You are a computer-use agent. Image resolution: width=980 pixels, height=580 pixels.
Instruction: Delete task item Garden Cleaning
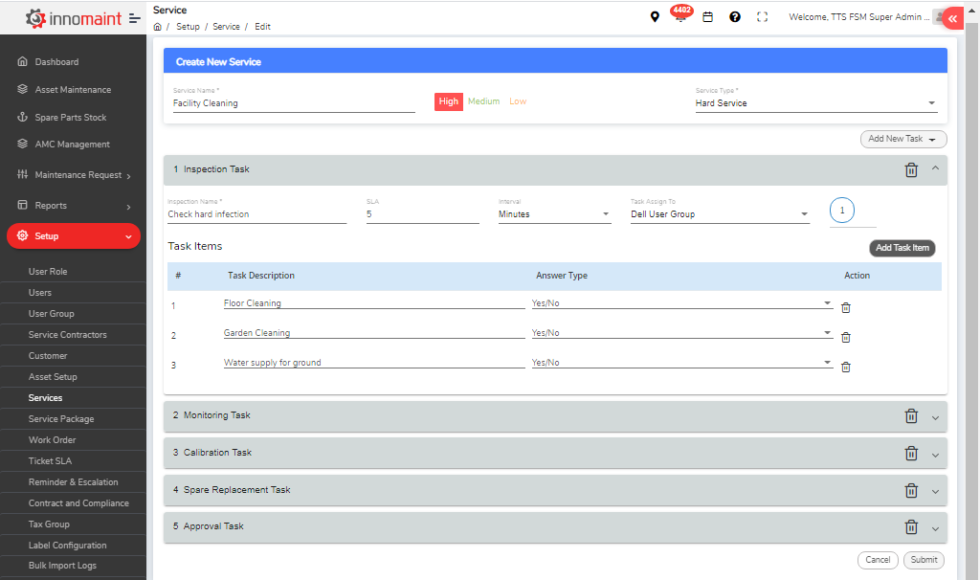tap(845, 337)
